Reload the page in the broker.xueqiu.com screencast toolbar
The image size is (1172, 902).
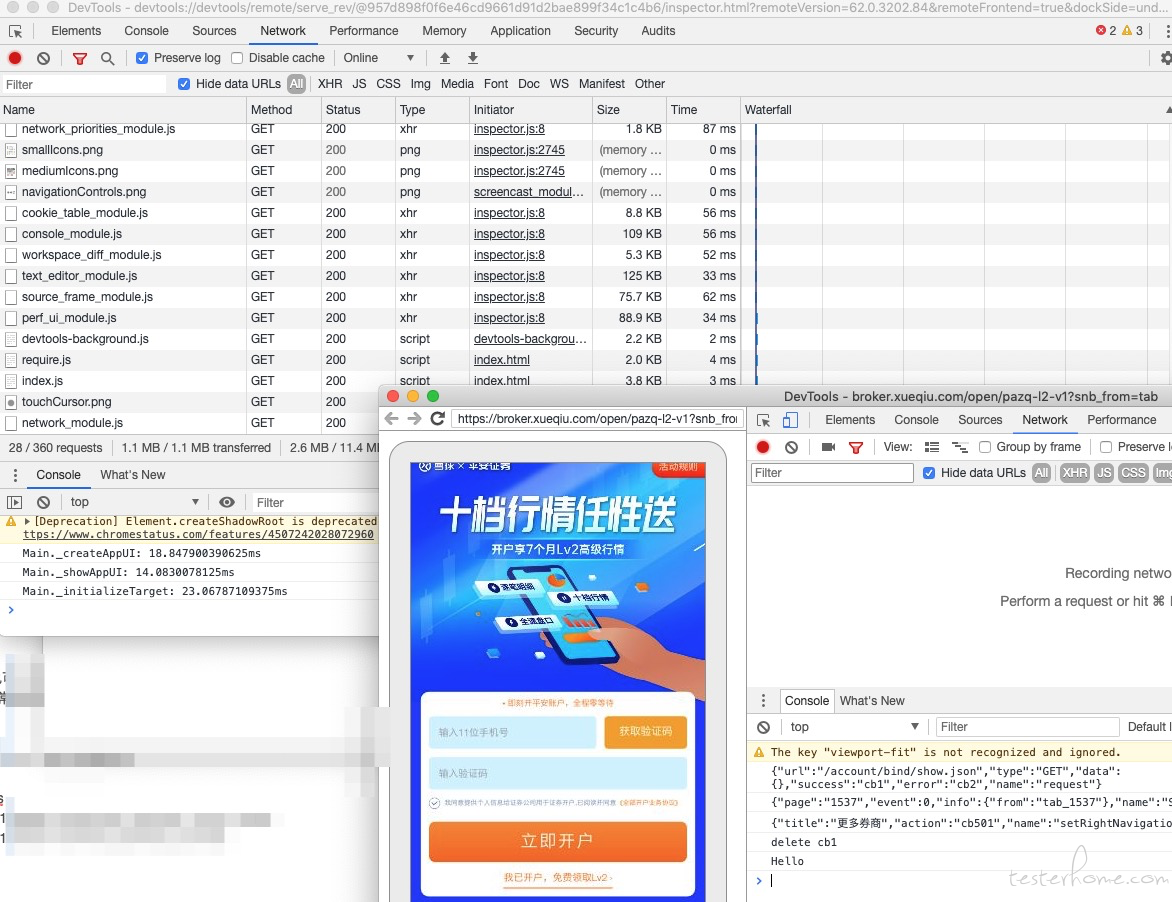tap(438, 418)
